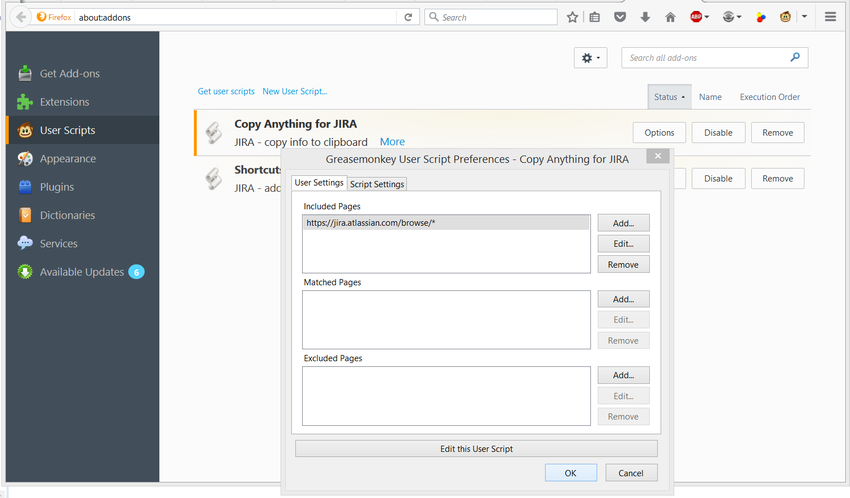Bookmark this page with the star icon

[572, 17]
